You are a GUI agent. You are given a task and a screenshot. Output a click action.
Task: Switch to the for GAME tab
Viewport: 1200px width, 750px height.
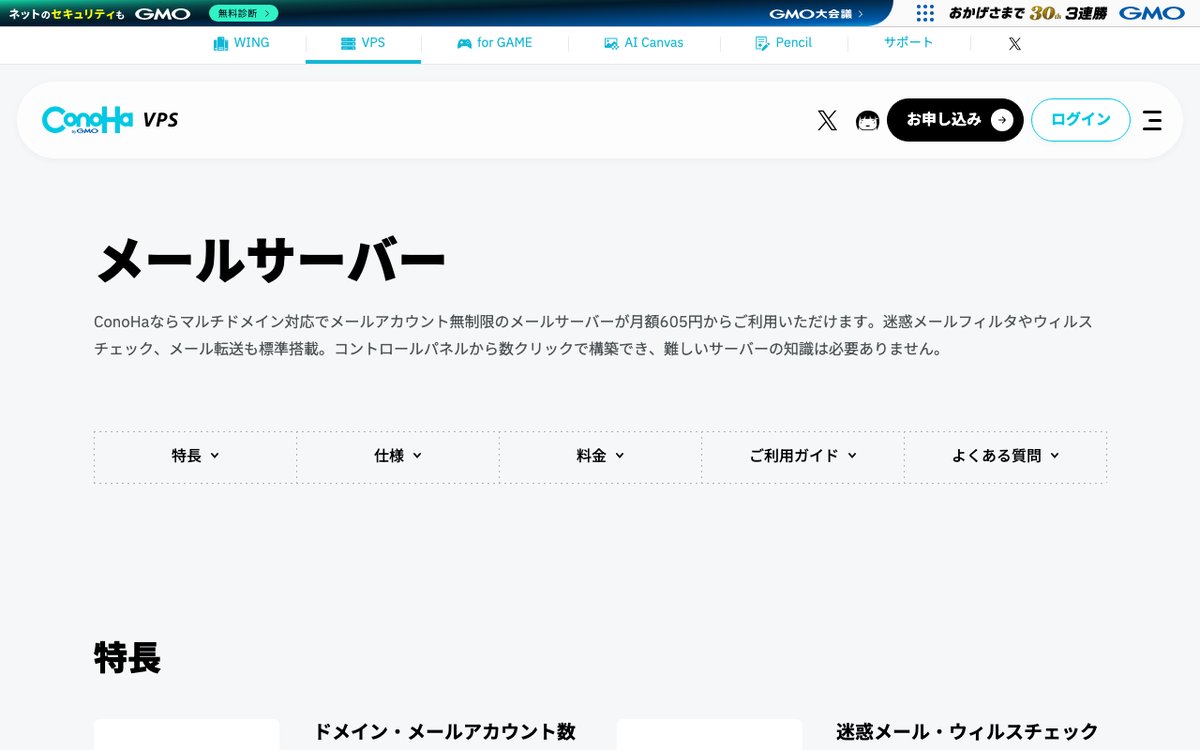coord(495,43)
